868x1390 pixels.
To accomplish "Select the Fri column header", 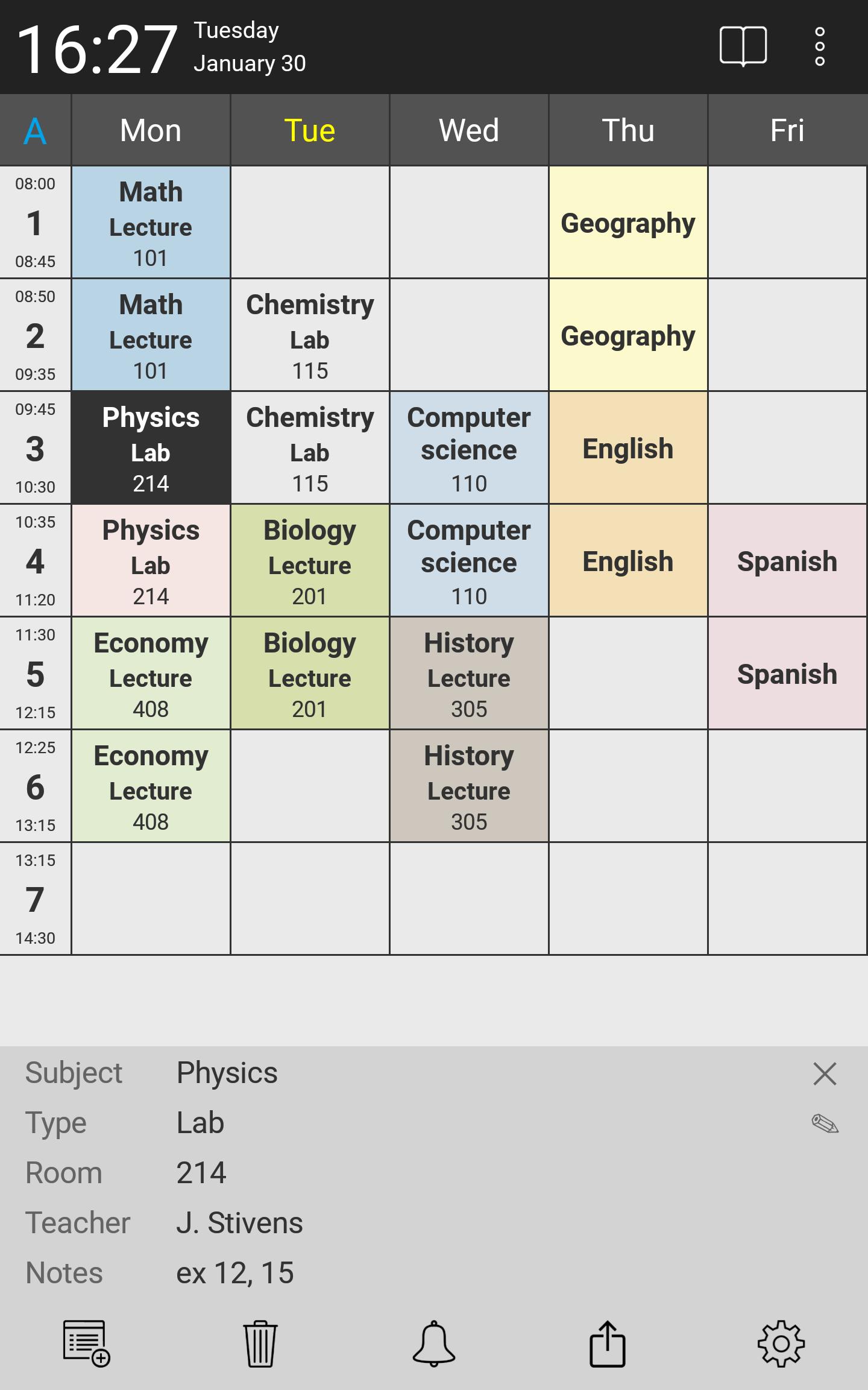I will tap(787, 130).
